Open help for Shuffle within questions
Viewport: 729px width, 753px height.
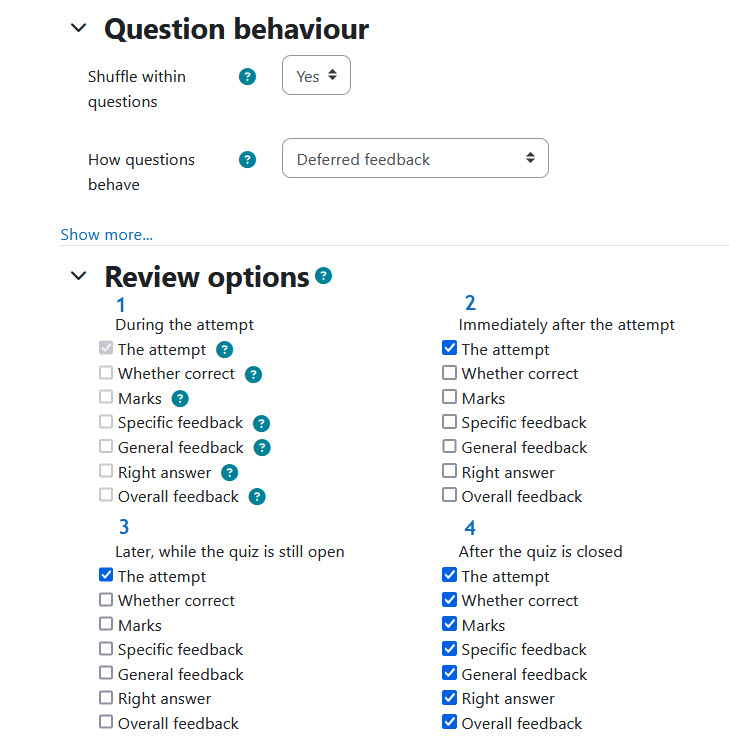coord(247,76)
